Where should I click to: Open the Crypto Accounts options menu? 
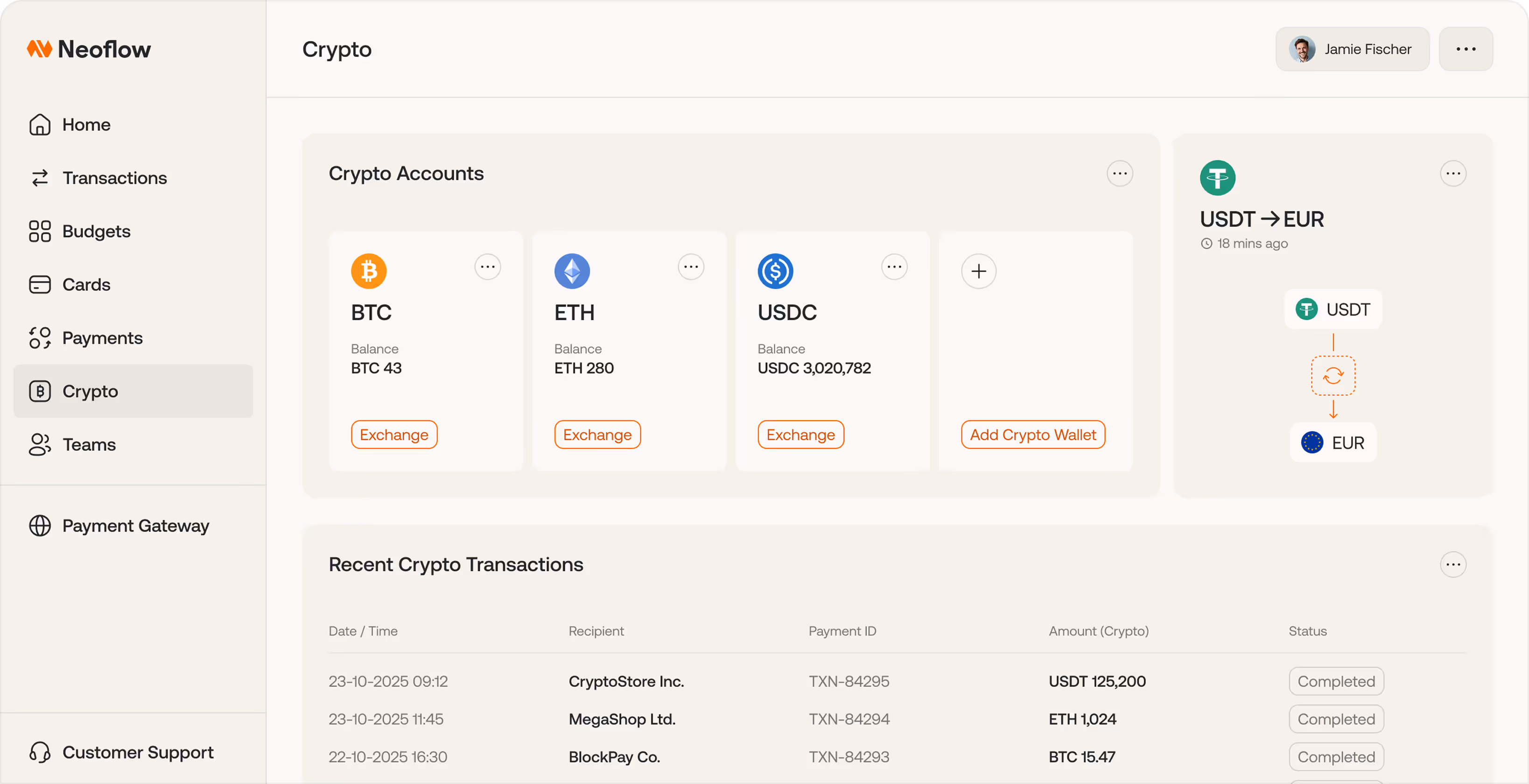1120,173
